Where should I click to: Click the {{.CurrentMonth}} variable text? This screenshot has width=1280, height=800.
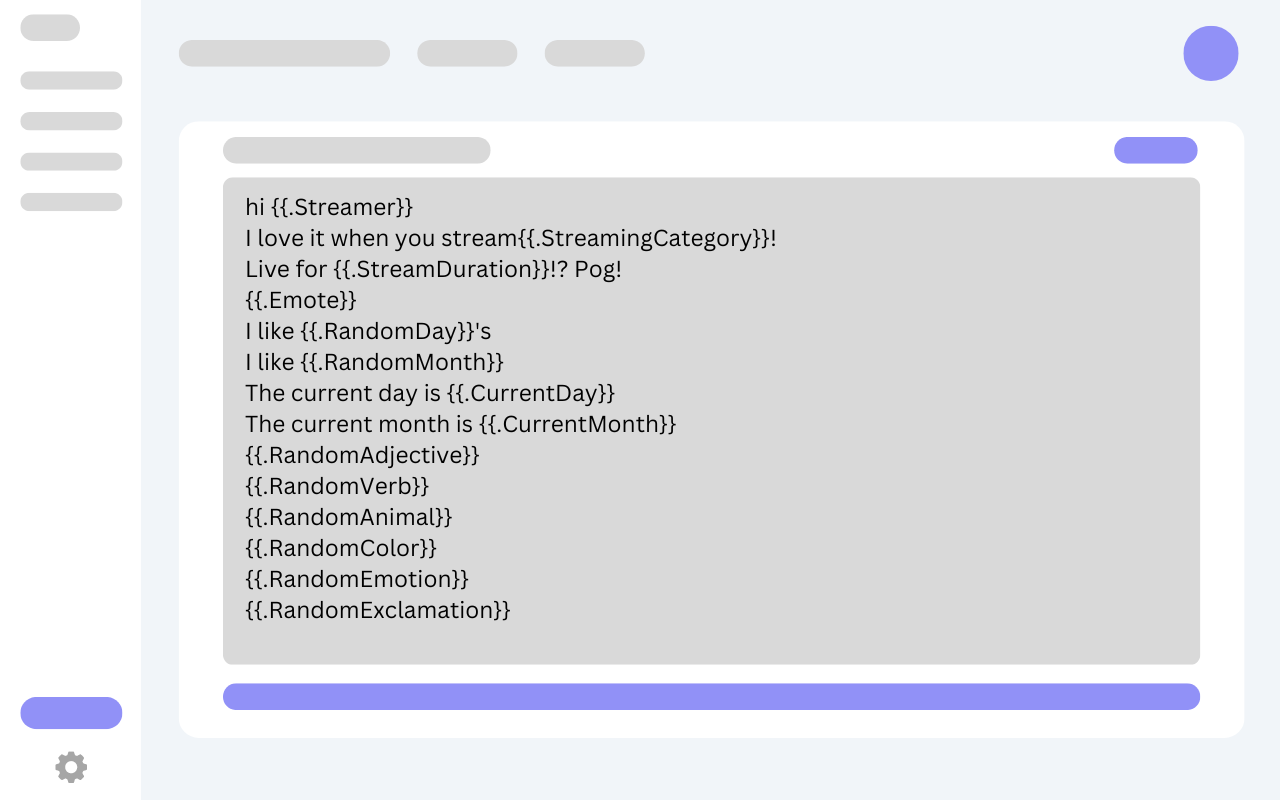[577, 424]
